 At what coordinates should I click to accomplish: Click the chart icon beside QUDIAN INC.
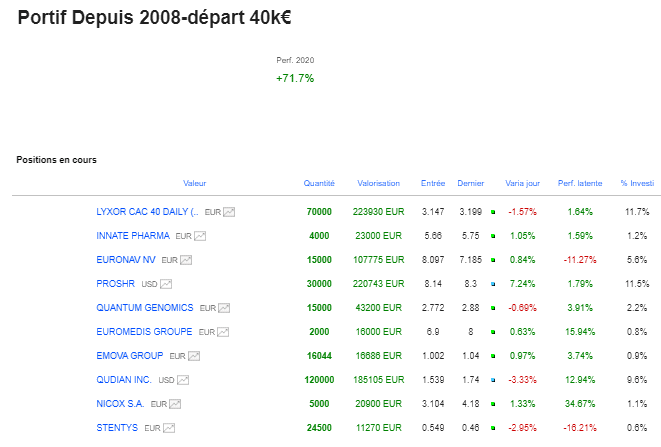[x=182, y=380]
